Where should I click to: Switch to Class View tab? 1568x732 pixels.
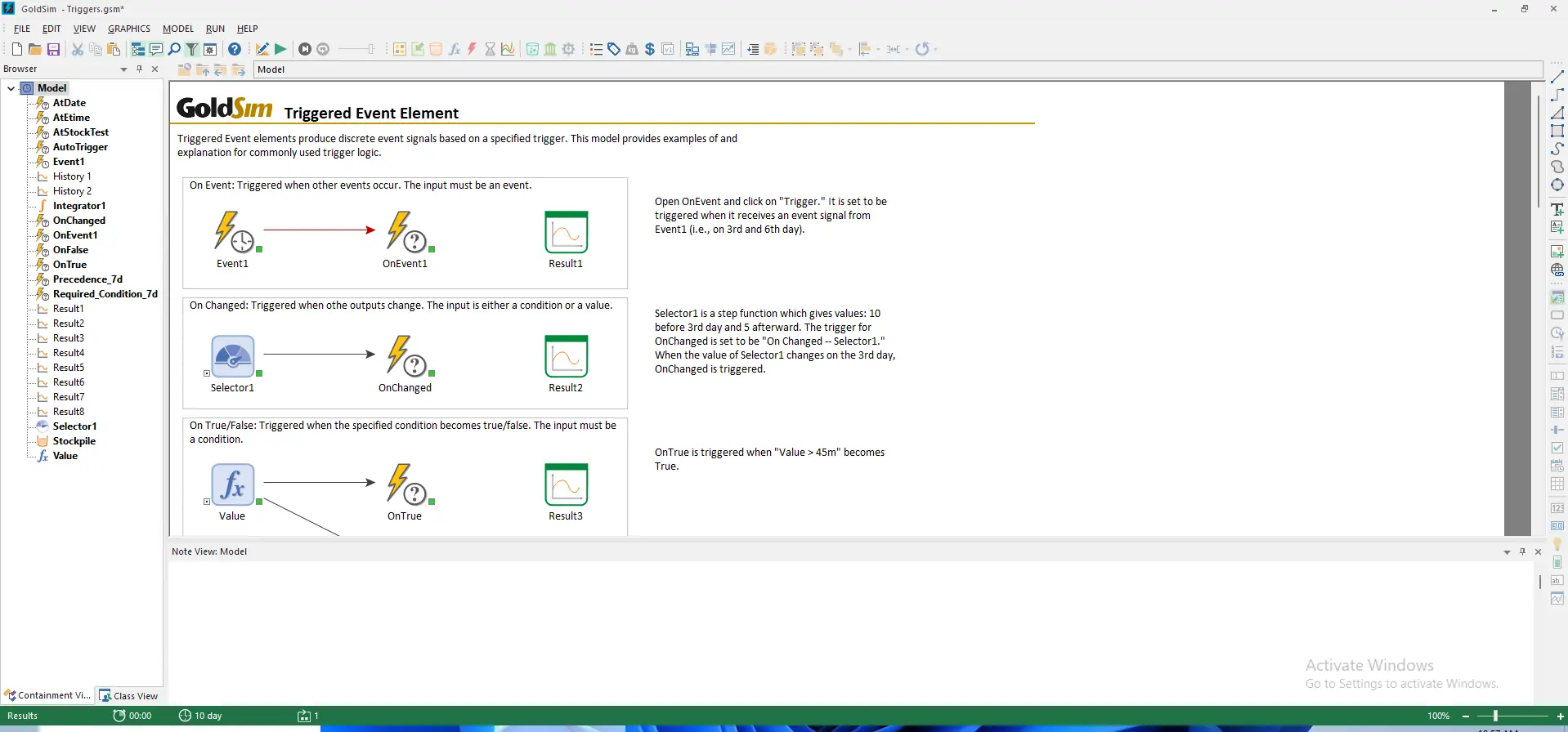[129, 696]
